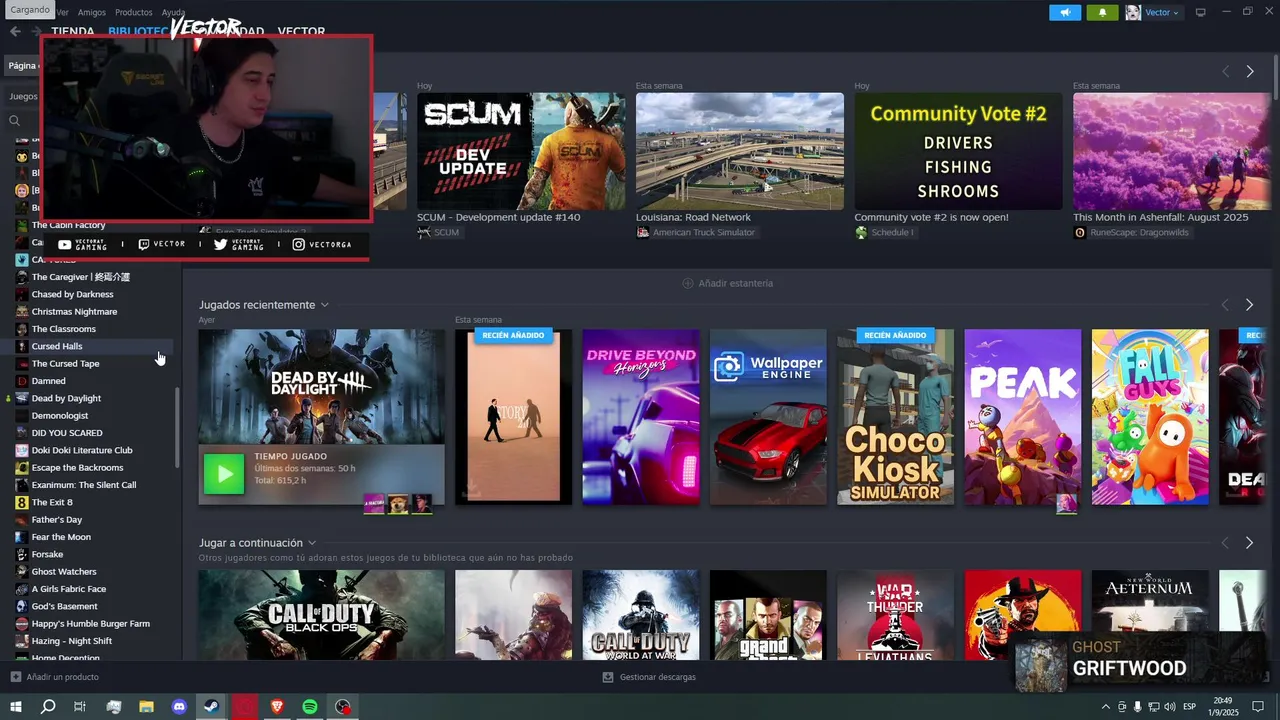Viewport: 1280px width, 720px height.
Task: Click the Demonologist game icon
Action: tap(22, 415)
